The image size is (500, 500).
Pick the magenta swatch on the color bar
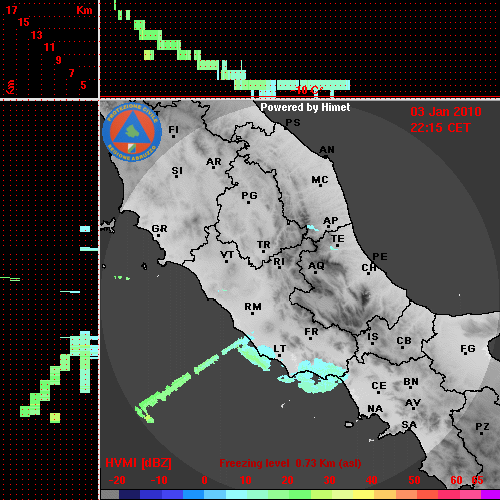click(490, 495)
